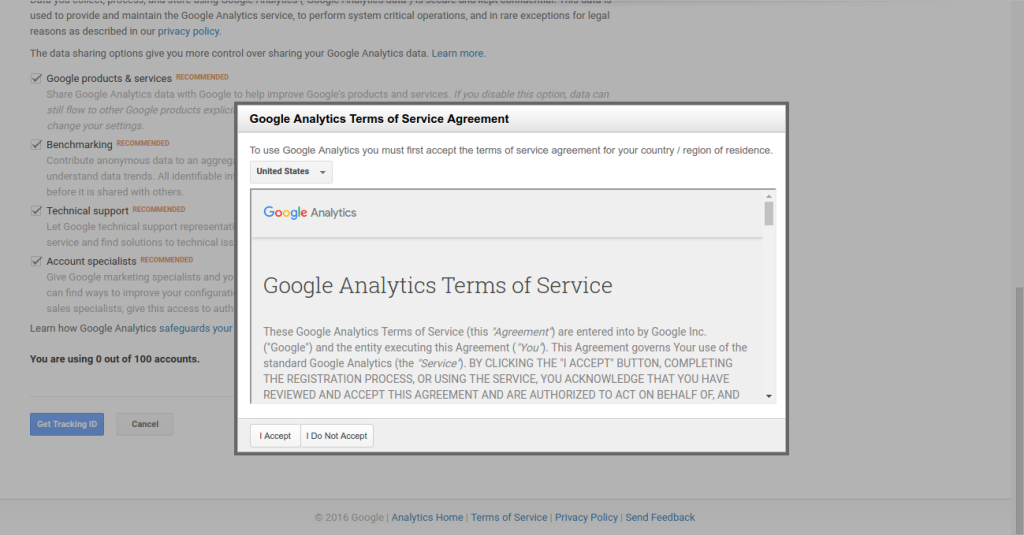Toggle the Benchmarking checkbox
This screenshot has width=1024, height=535.
(36, 144)
